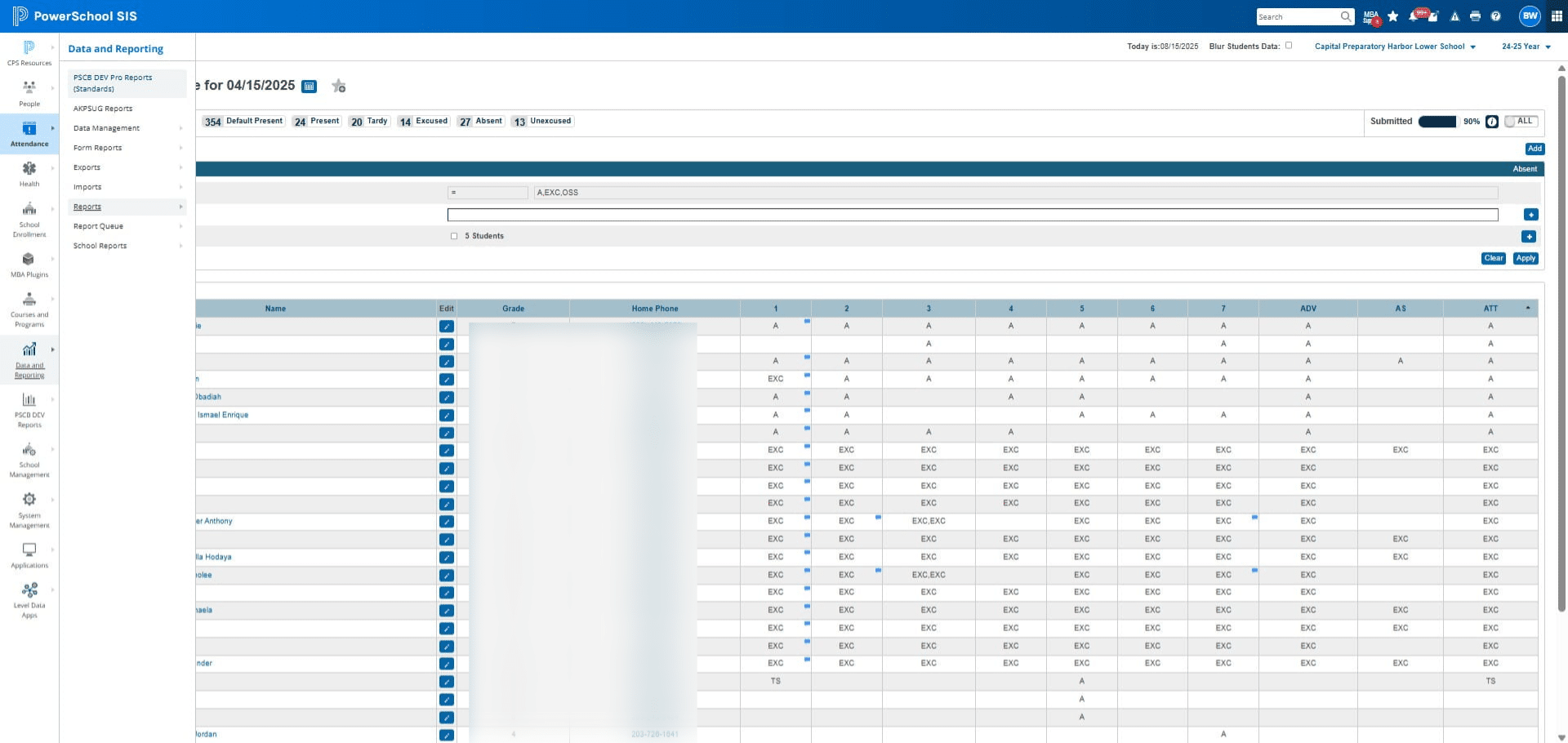This screenshot has width=1568, height=743.
Task: Open the school selector dropdown
Action: [x=1395, y=47]
